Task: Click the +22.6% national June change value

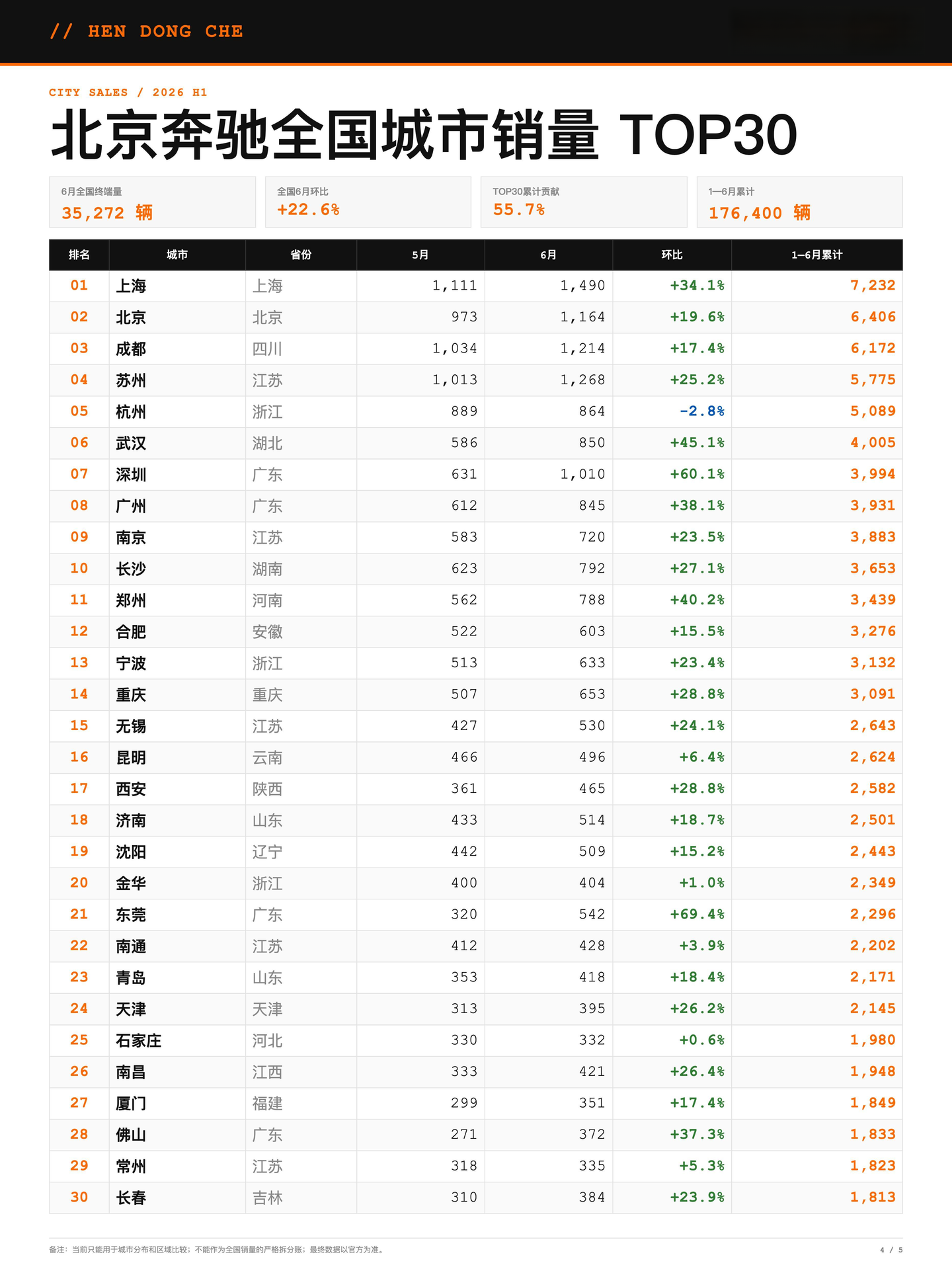Action: point(308,210)
